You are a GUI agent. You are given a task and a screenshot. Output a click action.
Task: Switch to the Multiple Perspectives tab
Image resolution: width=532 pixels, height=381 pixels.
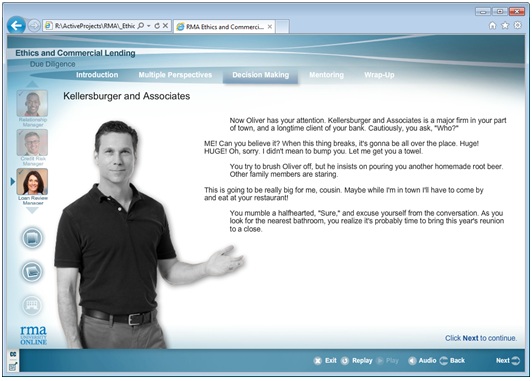pos(175,75)
